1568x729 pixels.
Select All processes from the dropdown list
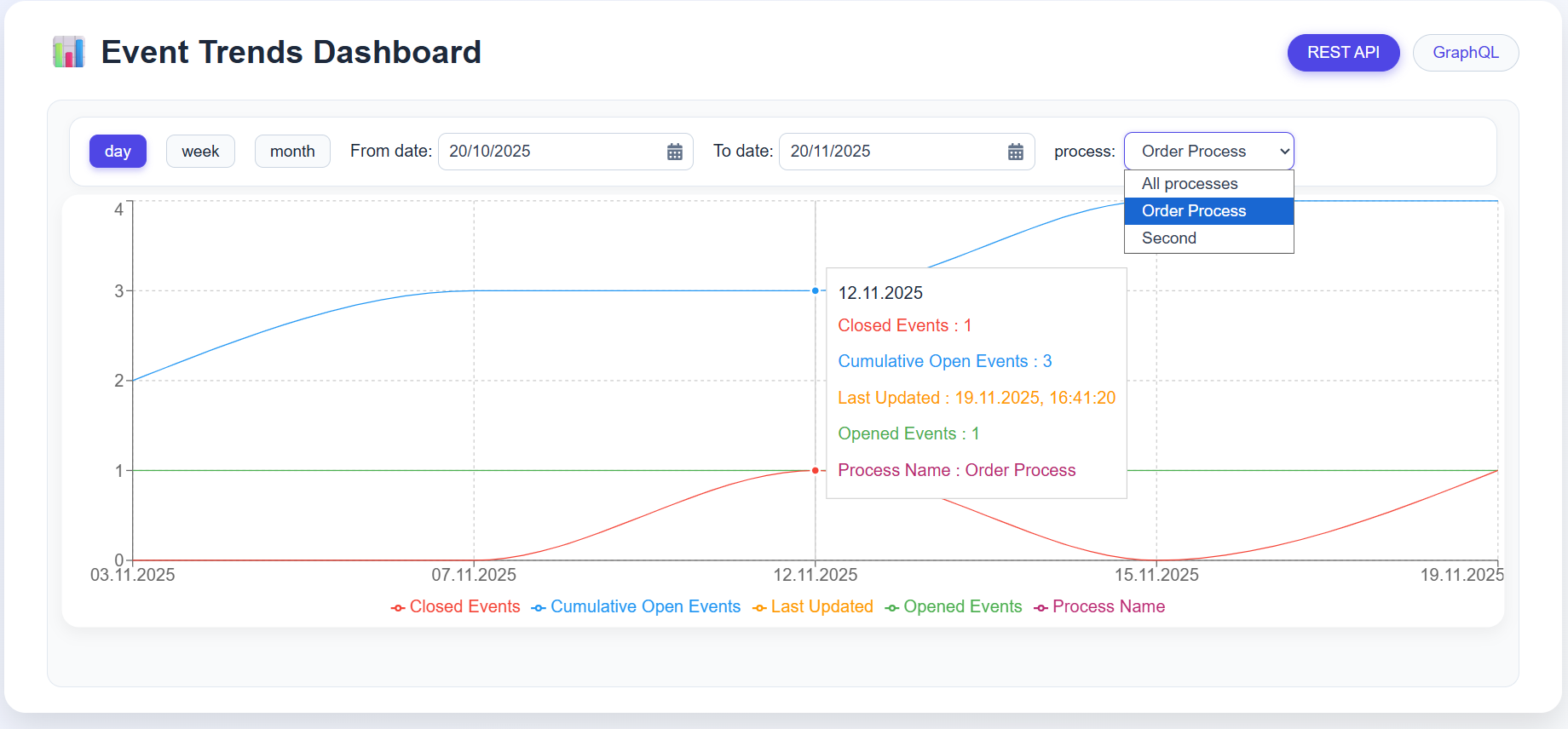click(1190, 184)
